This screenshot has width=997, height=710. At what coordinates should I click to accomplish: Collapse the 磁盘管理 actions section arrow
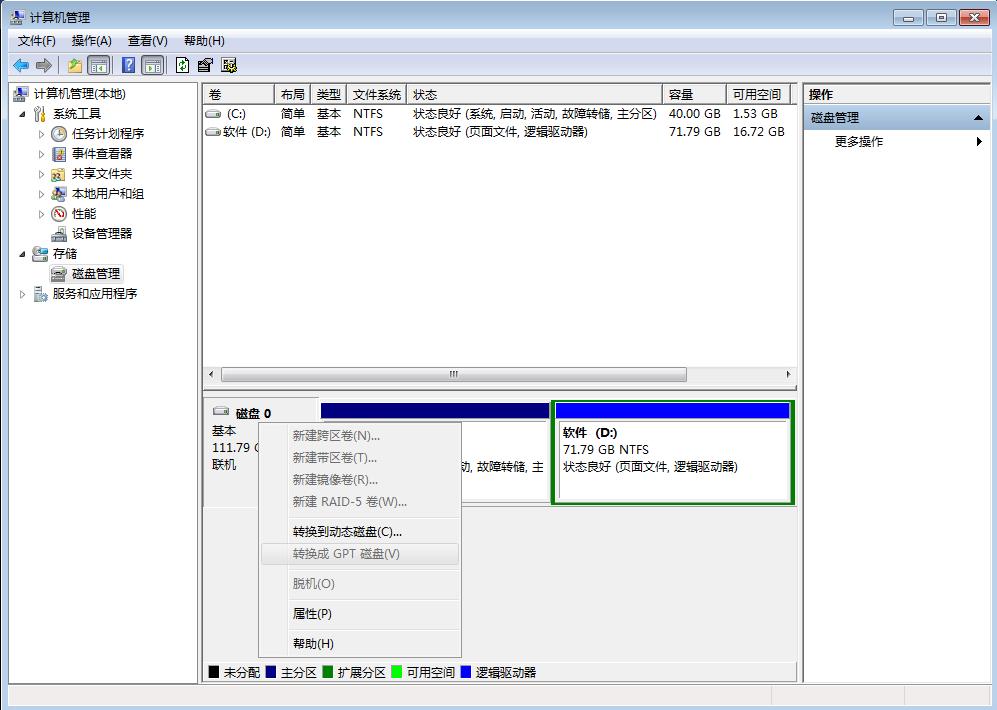[978, 118]
